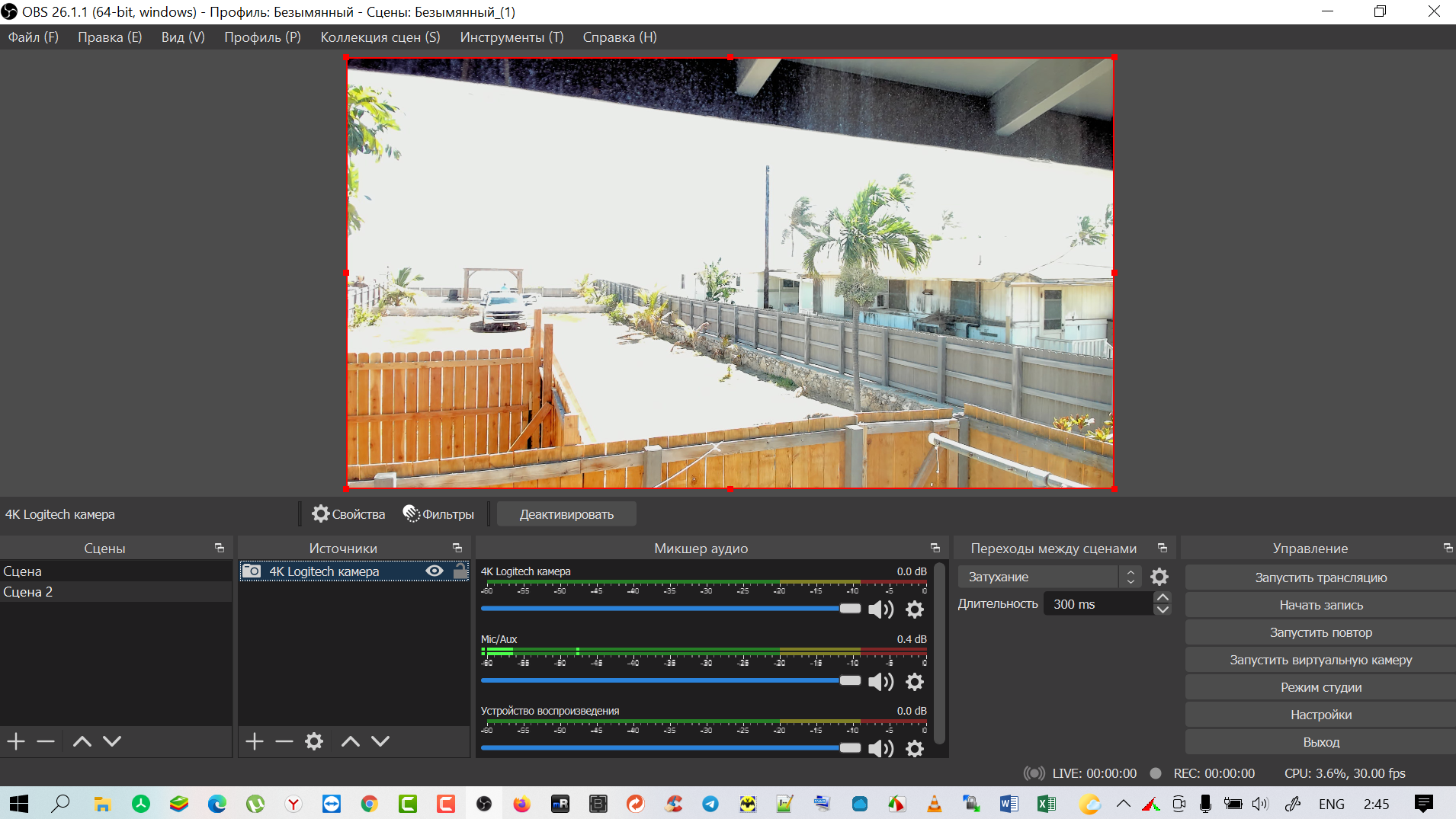
Task: Open the Инструменты (T) menu
Action: pyautogui.click(x=512, y=37)
